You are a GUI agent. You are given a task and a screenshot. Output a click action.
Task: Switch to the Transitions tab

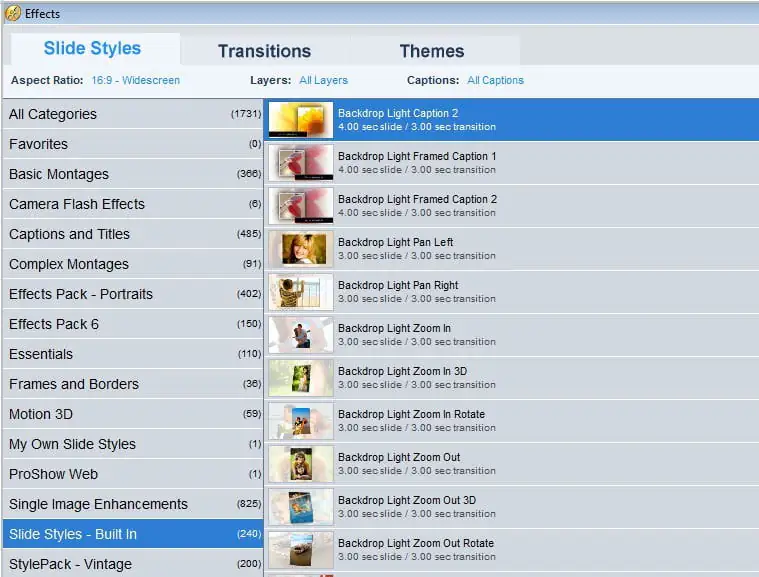[x=264, y=51]
